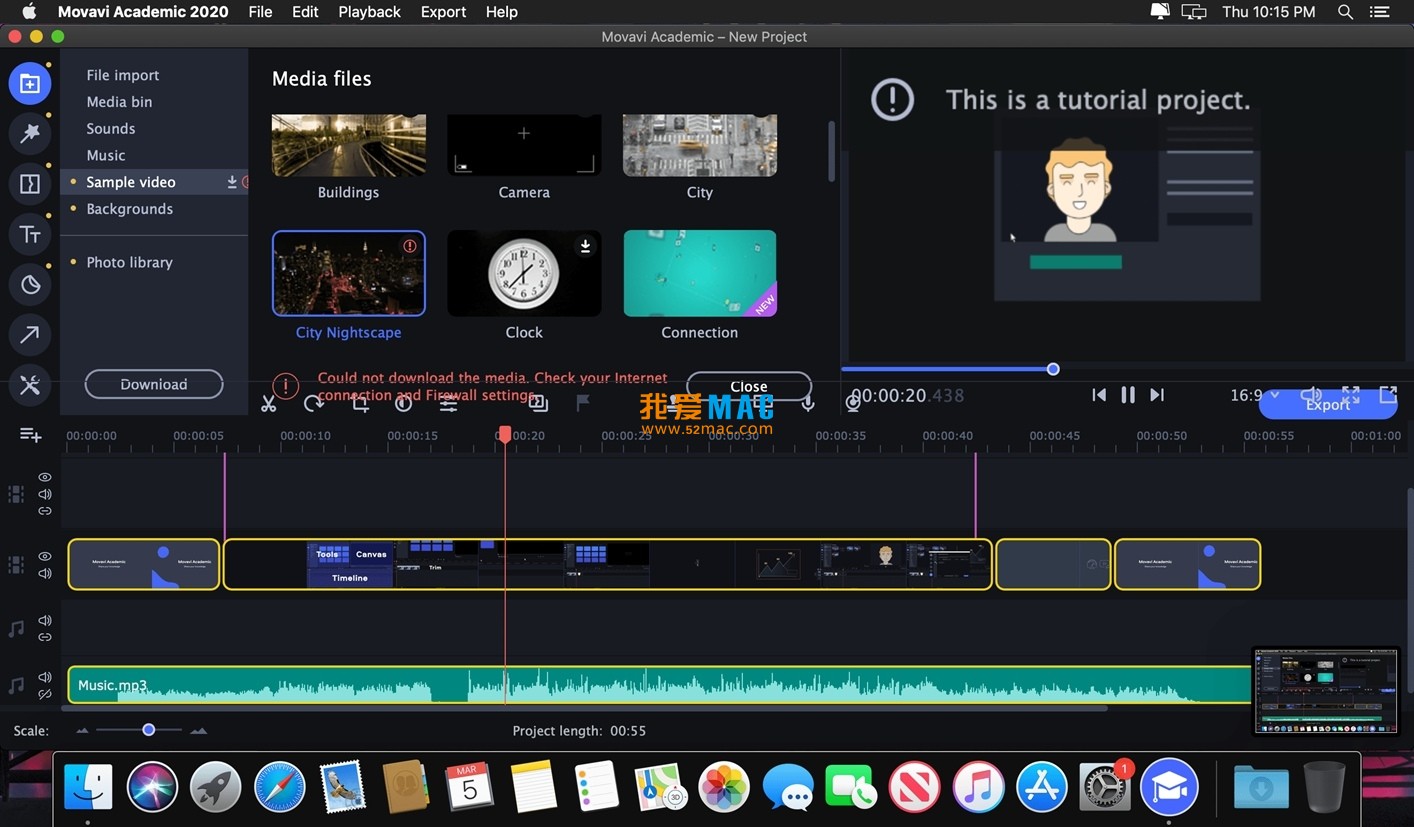Click the preview volume speaker icon
Screen dimensions: 1414x827
click(x=1311, y=394)
